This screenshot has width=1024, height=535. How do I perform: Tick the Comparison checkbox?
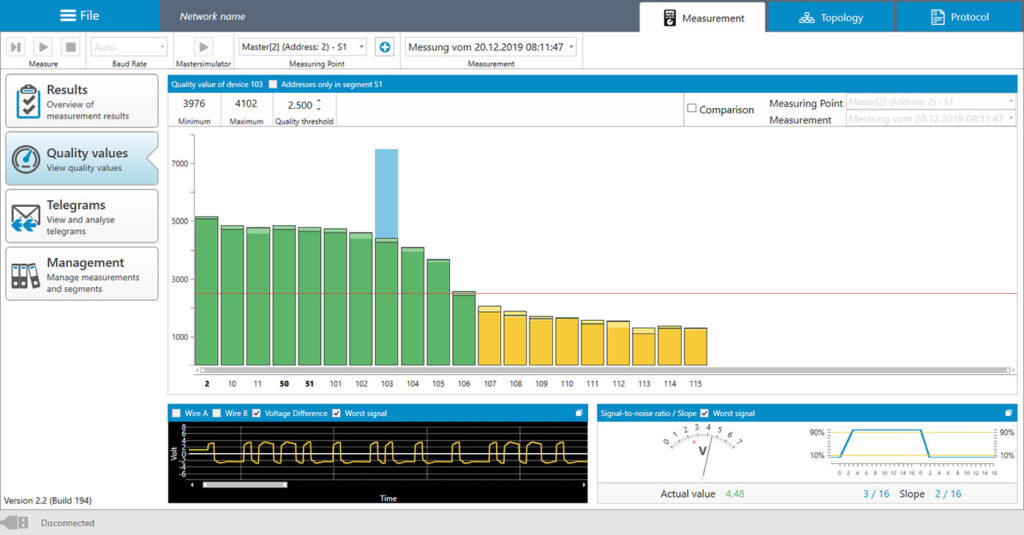(692, 109)
